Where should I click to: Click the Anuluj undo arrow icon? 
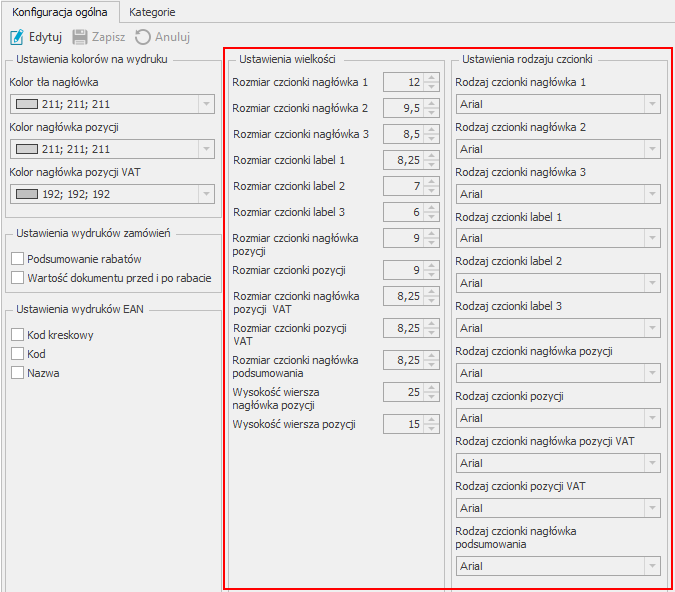pos(143,37)
